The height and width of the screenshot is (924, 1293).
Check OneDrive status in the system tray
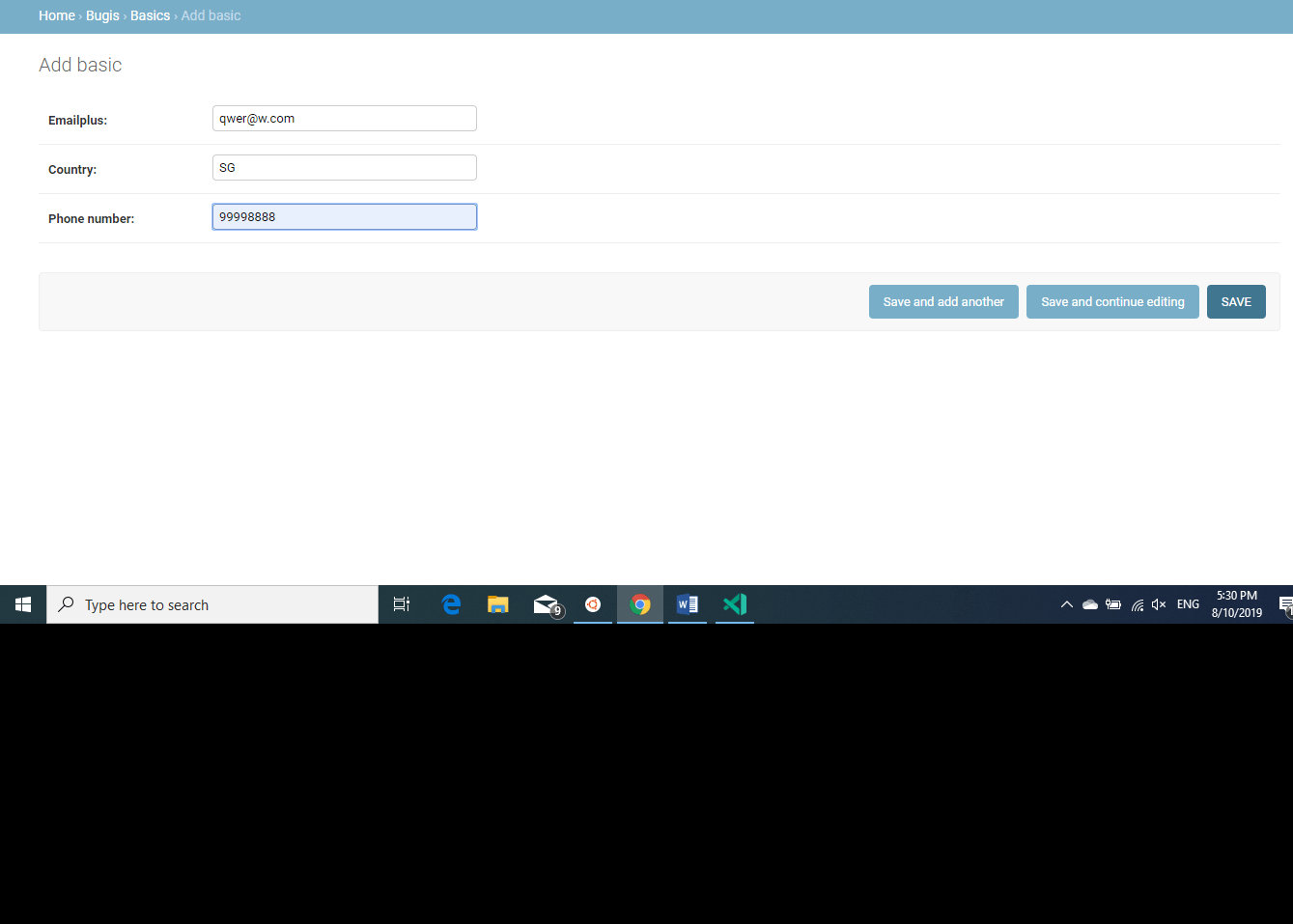coord(1090,604)
